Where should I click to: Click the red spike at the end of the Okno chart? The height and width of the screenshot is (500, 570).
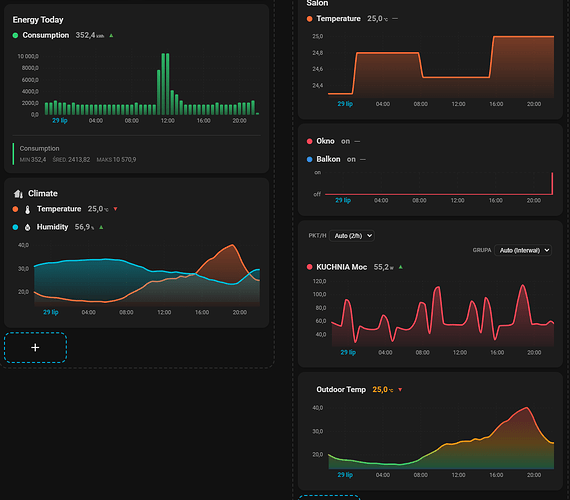(x=552, y=183)
